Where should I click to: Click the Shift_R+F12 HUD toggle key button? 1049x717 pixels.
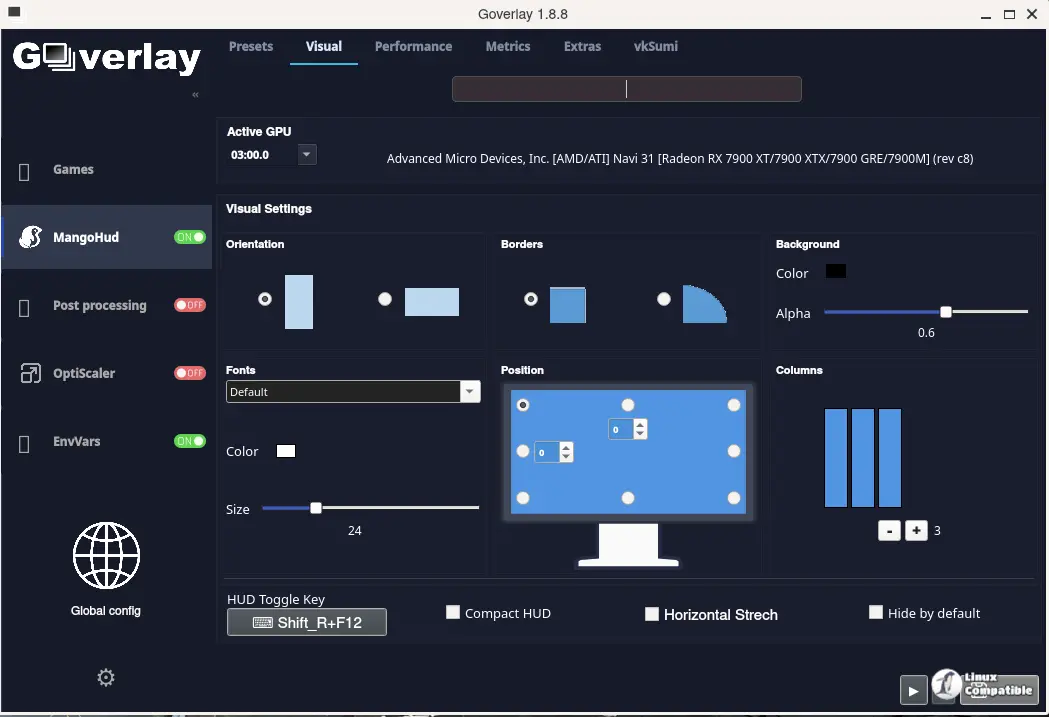[x=306, y=622]
